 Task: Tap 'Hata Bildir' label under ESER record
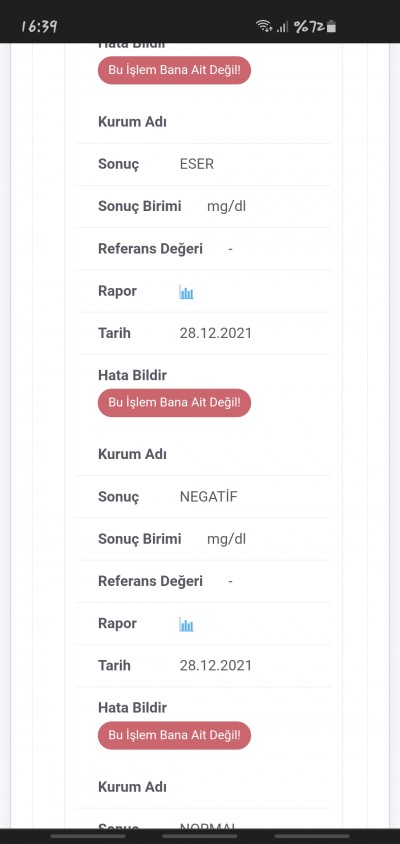point(132,375)
